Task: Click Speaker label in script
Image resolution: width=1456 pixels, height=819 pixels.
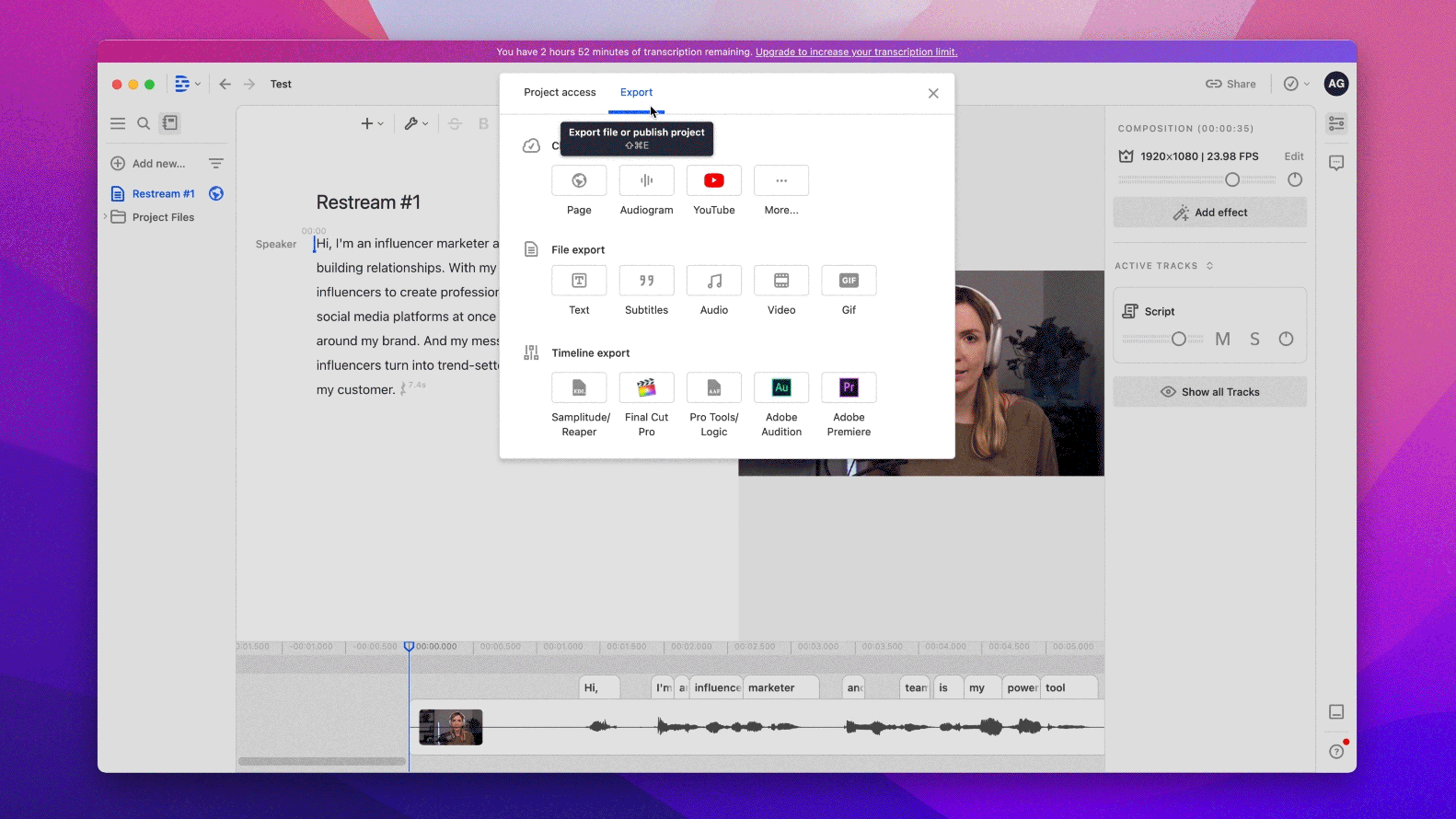Action: pos(276,245)
